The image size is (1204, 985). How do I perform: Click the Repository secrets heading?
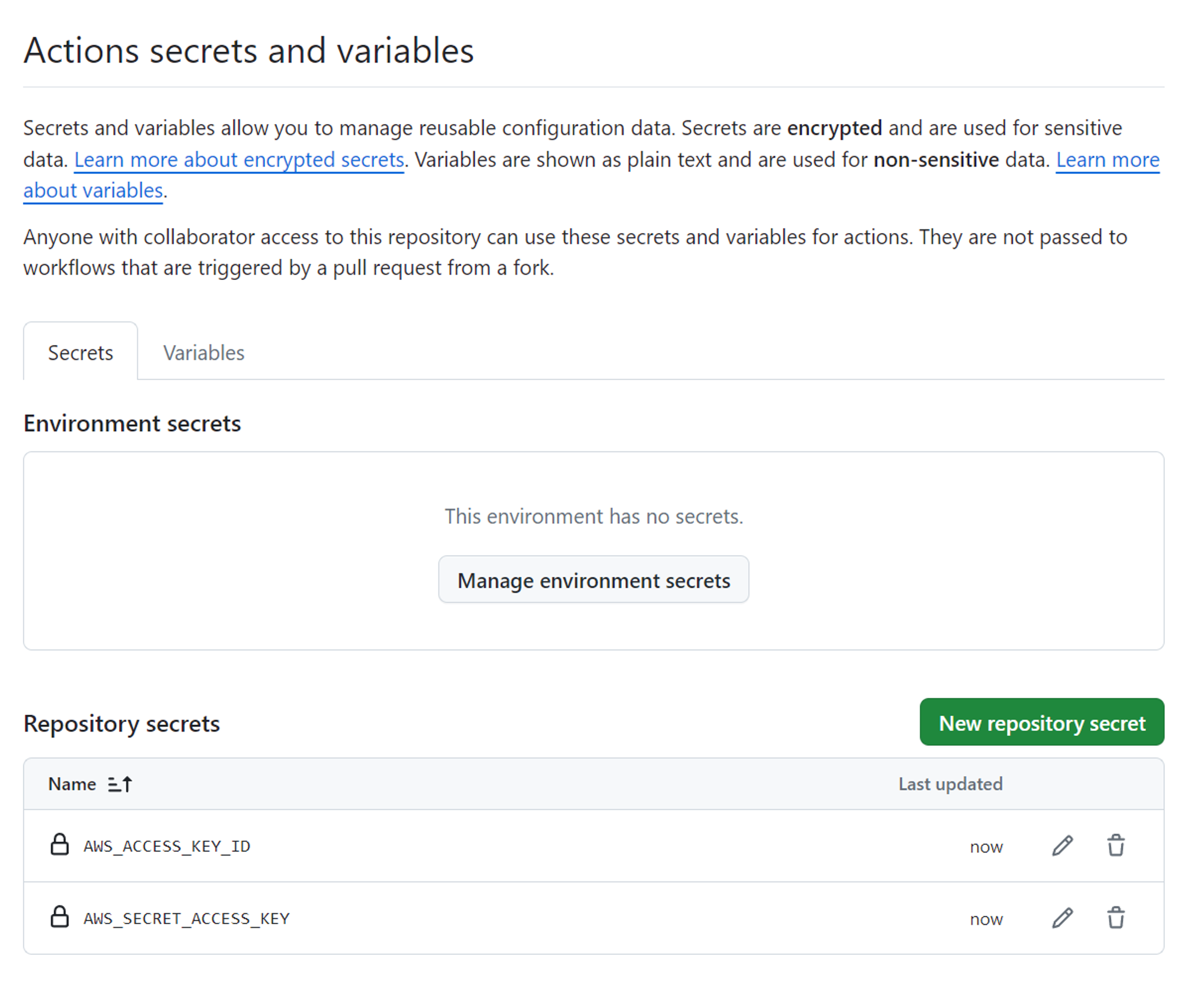click(122, 723)
